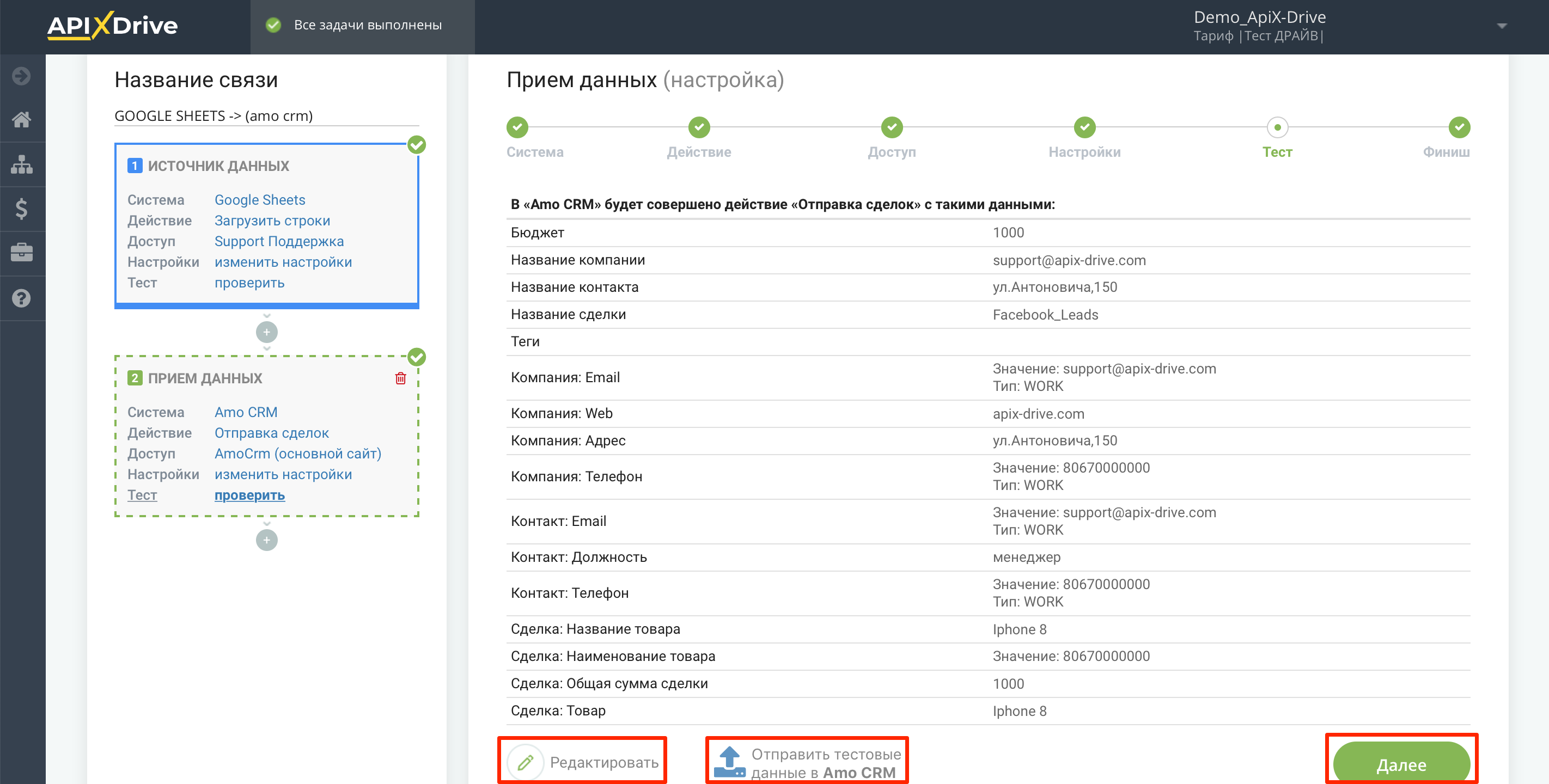1549x784 pixels.
Task: Open the Home icon in the sidebar
Action: pyautogui.click(x=22, y=119)
